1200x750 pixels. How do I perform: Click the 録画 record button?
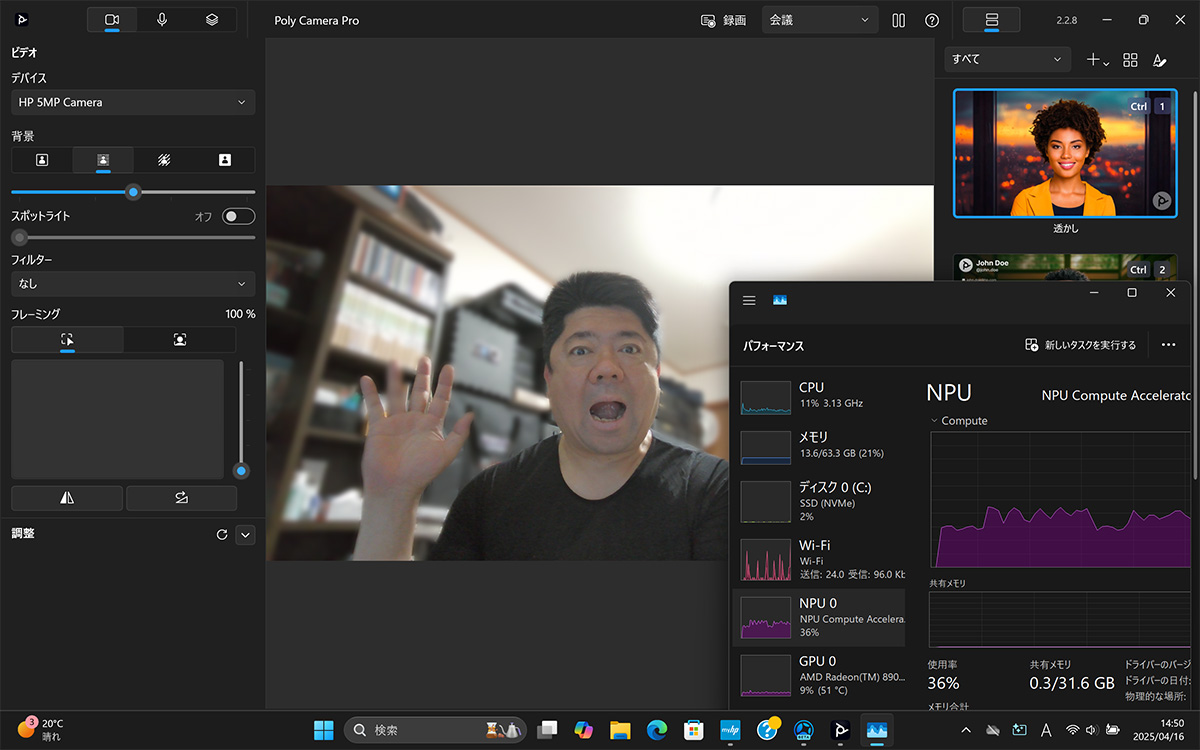[724, 20]
